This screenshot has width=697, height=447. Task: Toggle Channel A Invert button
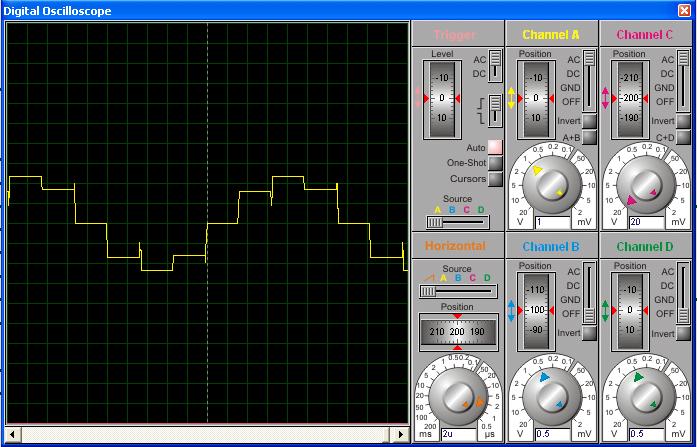589,121
